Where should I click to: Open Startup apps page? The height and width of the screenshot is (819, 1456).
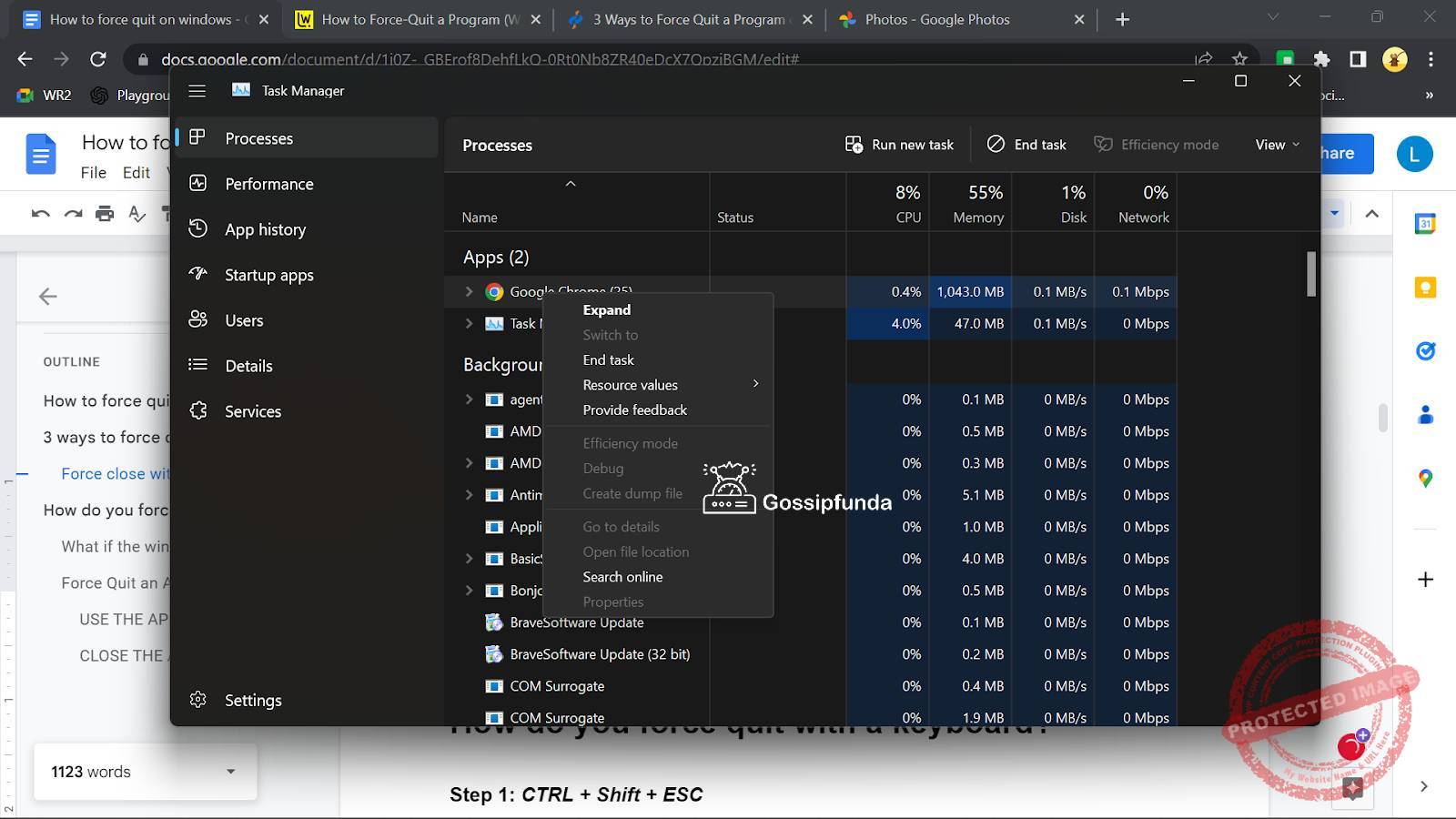[268, 275]
